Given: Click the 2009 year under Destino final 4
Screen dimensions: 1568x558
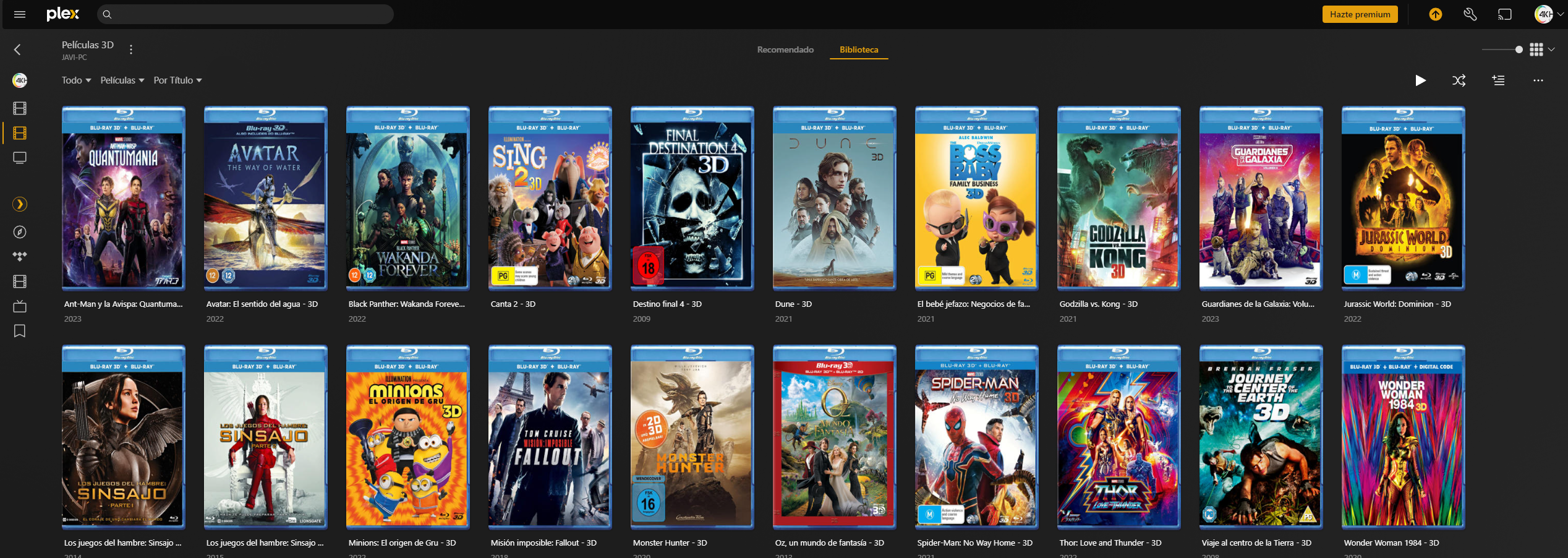Looking at the screenshot, I should click(641, 319).
